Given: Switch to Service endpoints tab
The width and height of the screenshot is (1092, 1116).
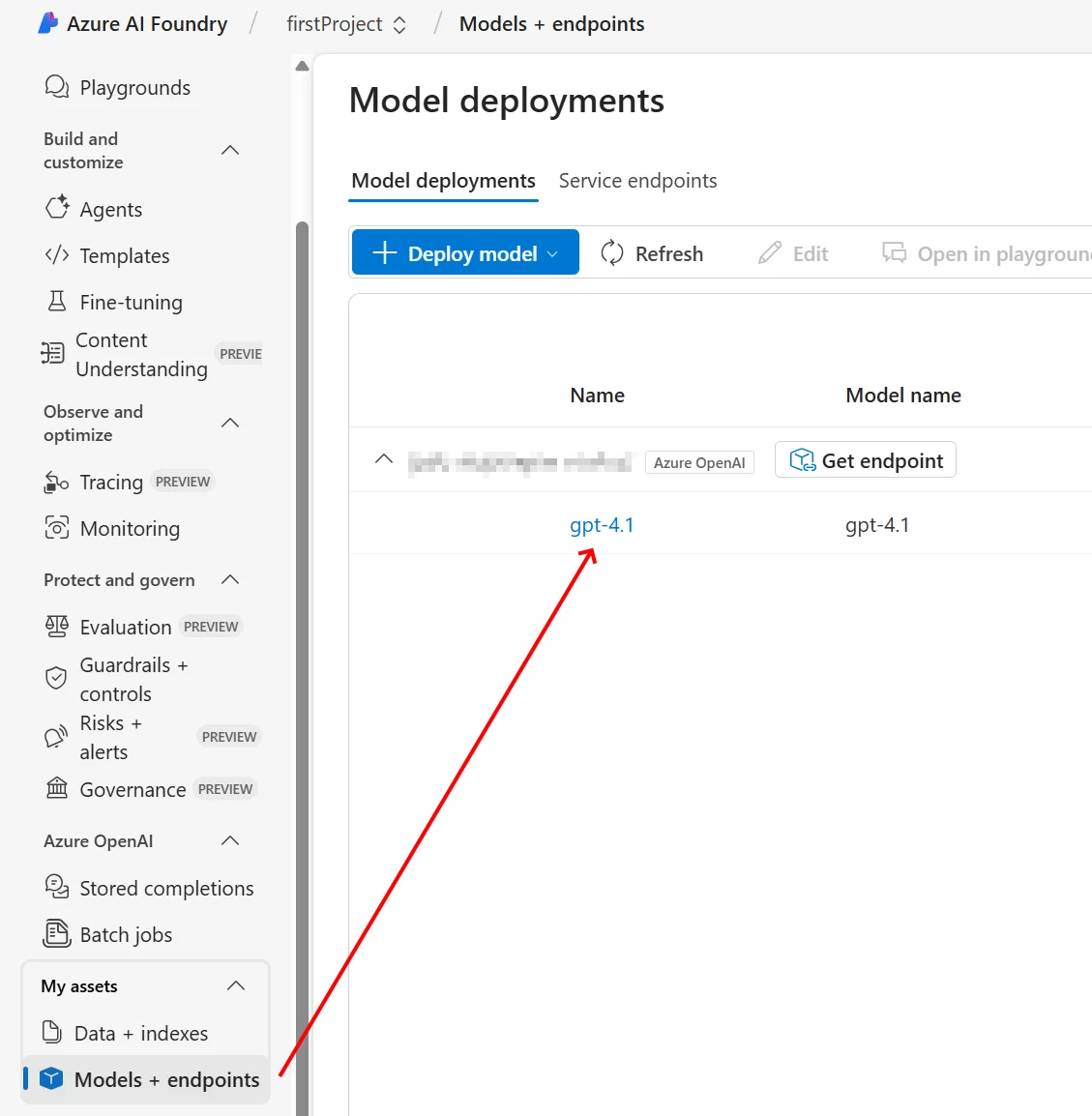Looking at the screenshot, I should coord(637,181).
